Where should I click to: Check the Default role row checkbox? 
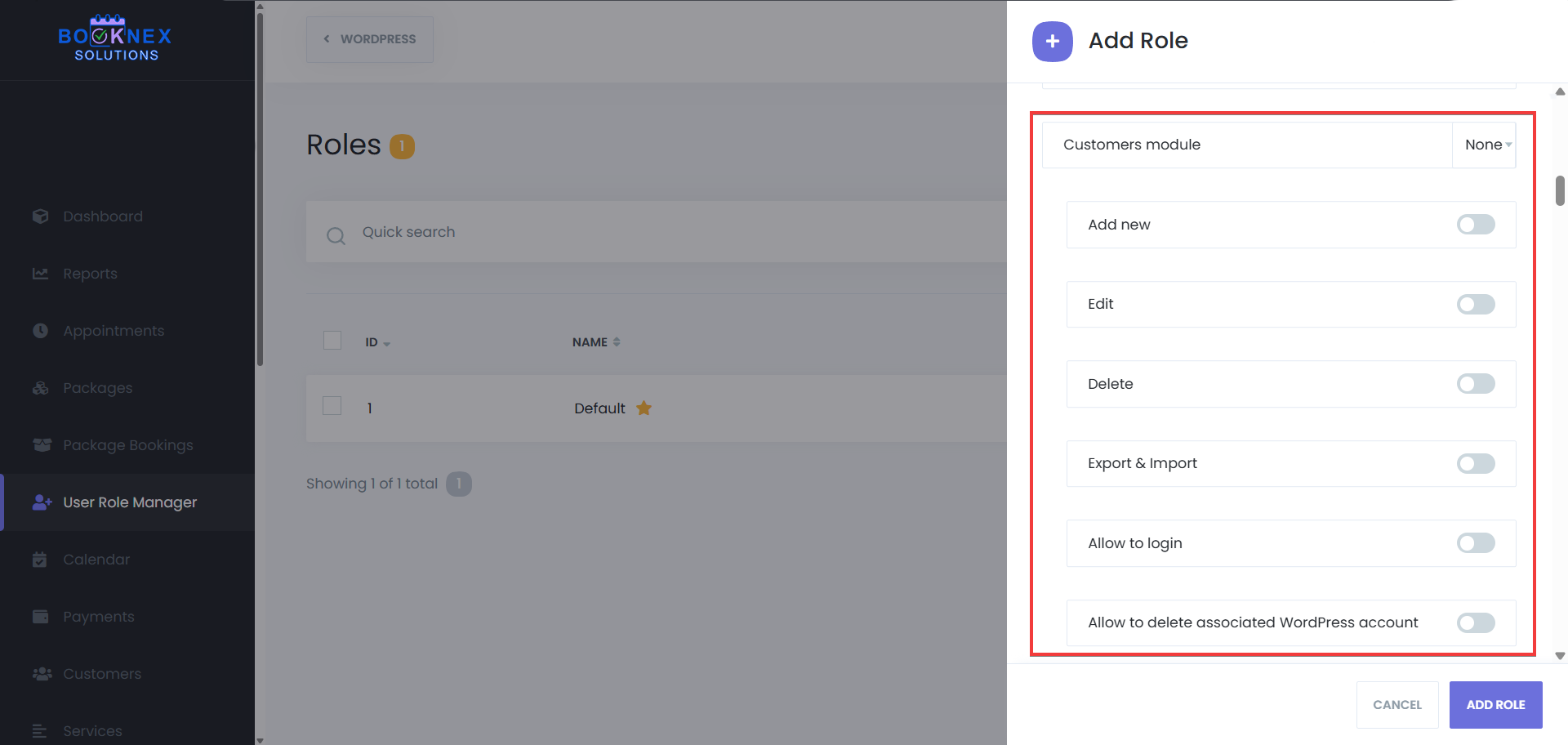pyautogui.click(x=332, y=406)
